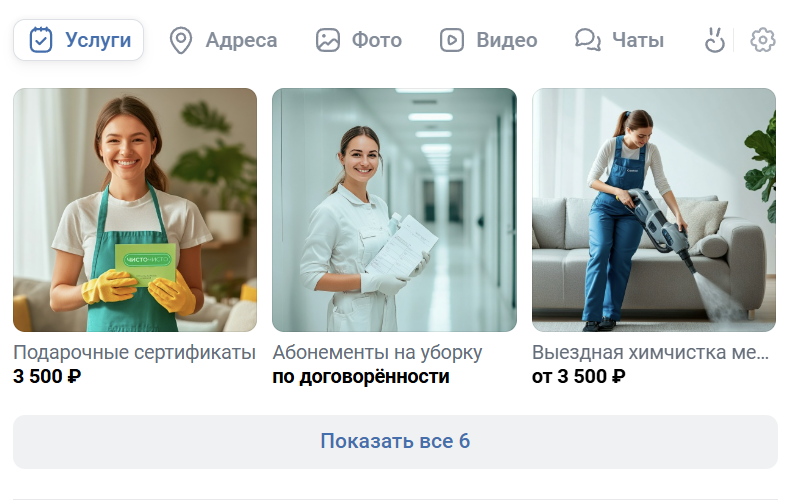Click the Видео play icon

[x=452, y=40]
